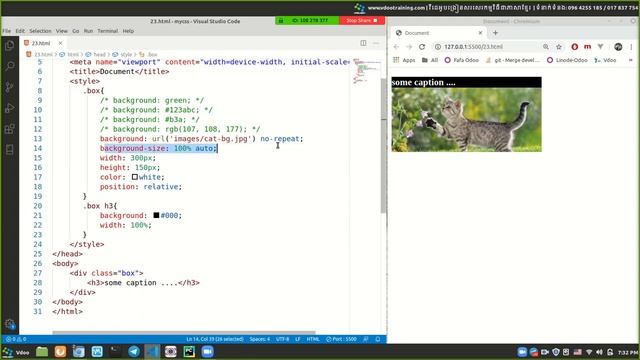This screenshot has height=360, width=640.
Task: Click the Chromium profile avatar
Action: pyautogui.click(x=618, y=47)
